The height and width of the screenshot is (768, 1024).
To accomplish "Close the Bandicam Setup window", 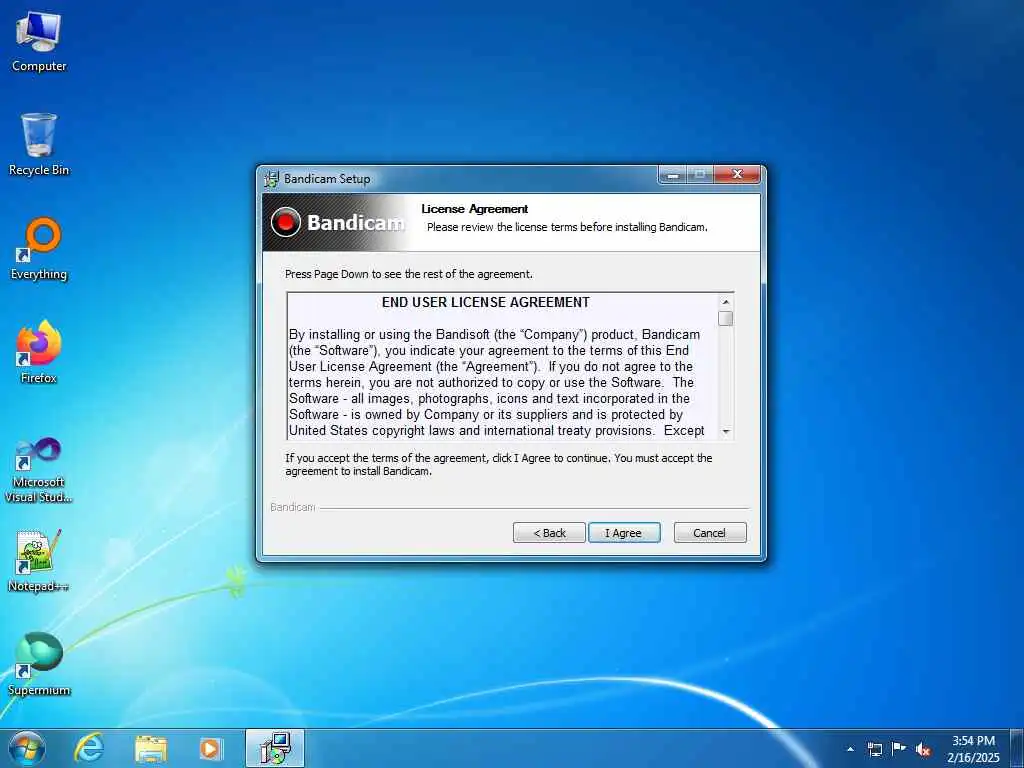I will (737, 174).
